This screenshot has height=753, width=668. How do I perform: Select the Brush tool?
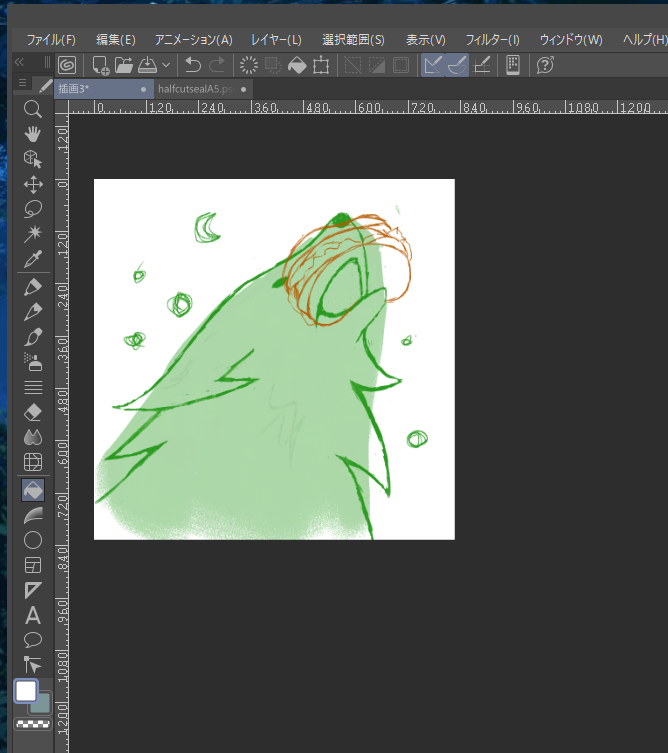click(x=33, y=337)
